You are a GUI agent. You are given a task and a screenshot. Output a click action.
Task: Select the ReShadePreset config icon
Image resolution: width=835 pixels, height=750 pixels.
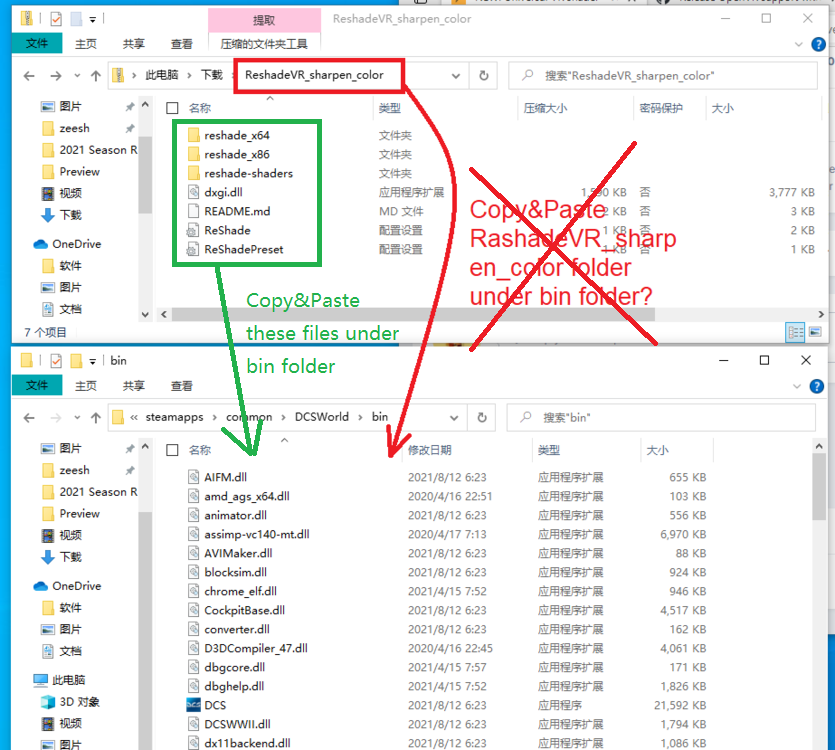[x=193, y=249]
